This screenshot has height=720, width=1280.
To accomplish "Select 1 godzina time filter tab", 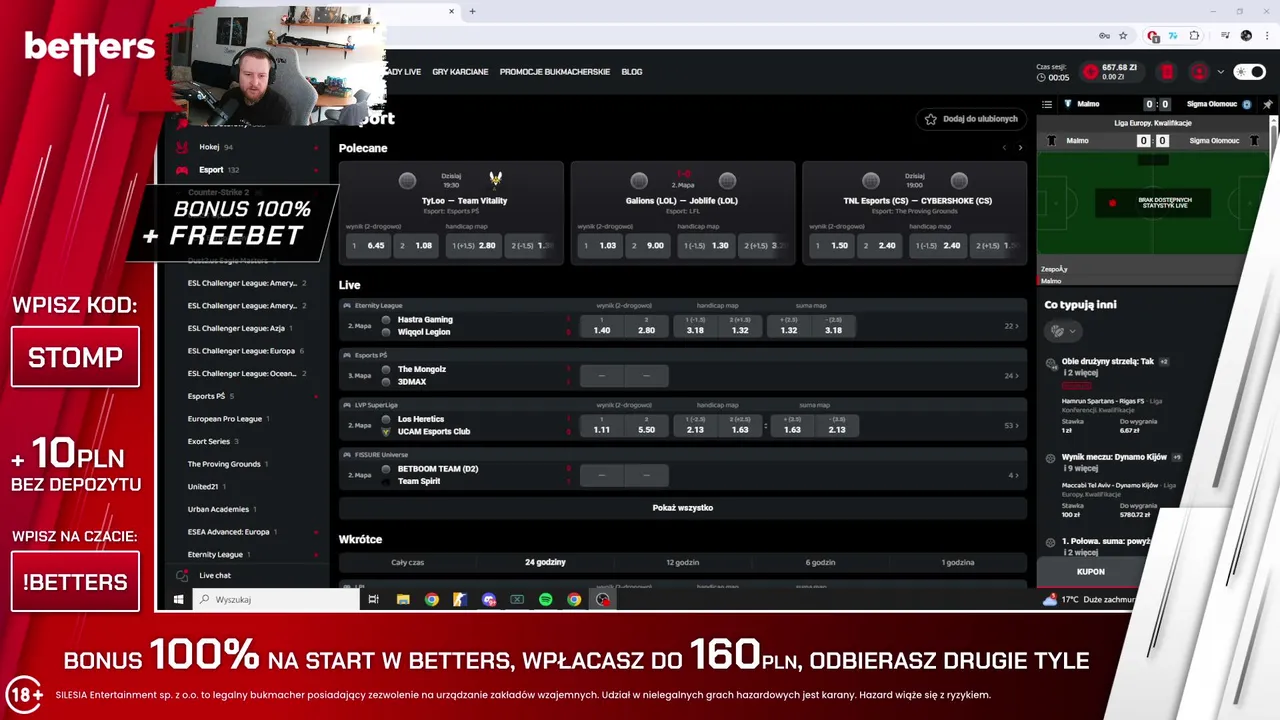I will (958, 562).
